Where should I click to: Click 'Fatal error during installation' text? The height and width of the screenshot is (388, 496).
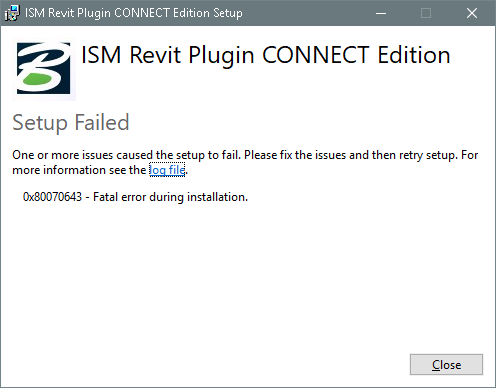[170, 197]
